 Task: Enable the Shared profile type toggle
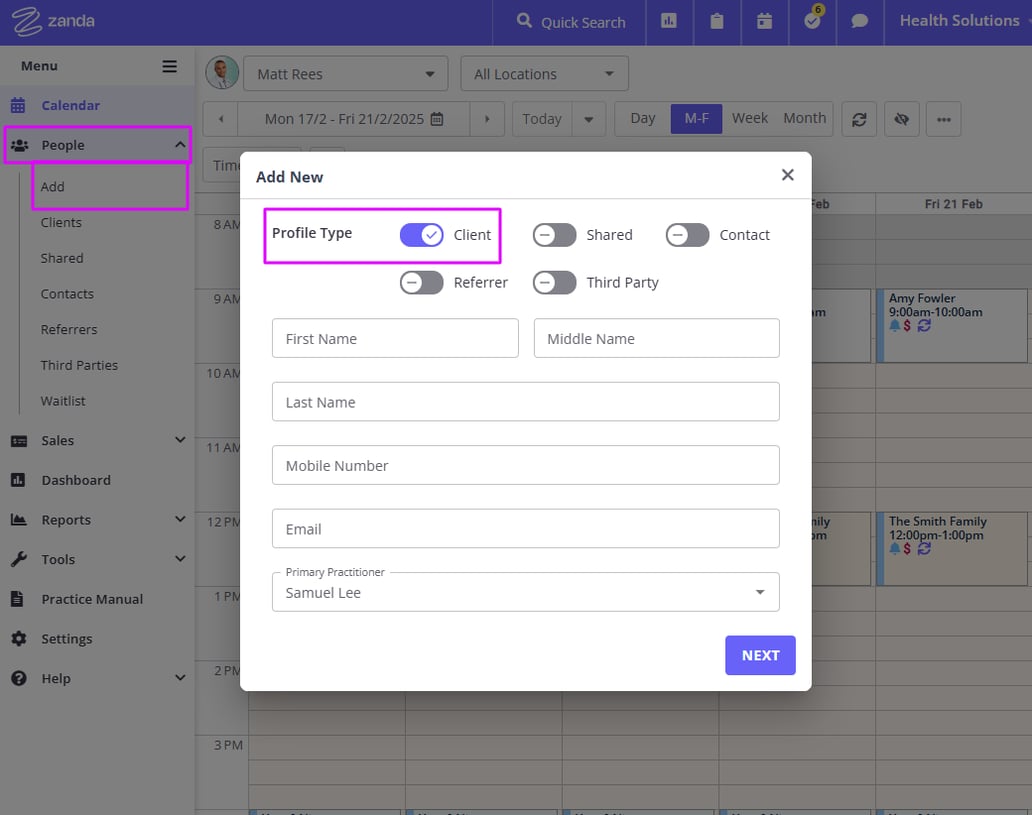pyautogui.click(x=554, y=235)
